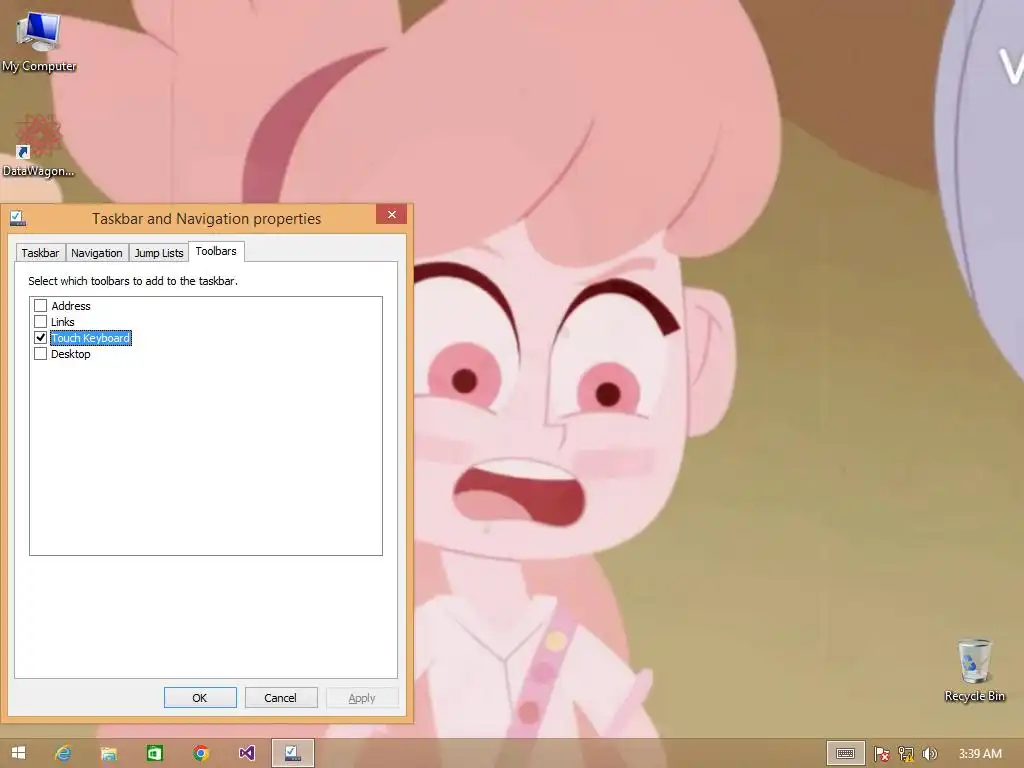Viewport: 1024px width, 768px height.
Task: Switch to the Taskbar tab
Action: (x=40, y=253)
